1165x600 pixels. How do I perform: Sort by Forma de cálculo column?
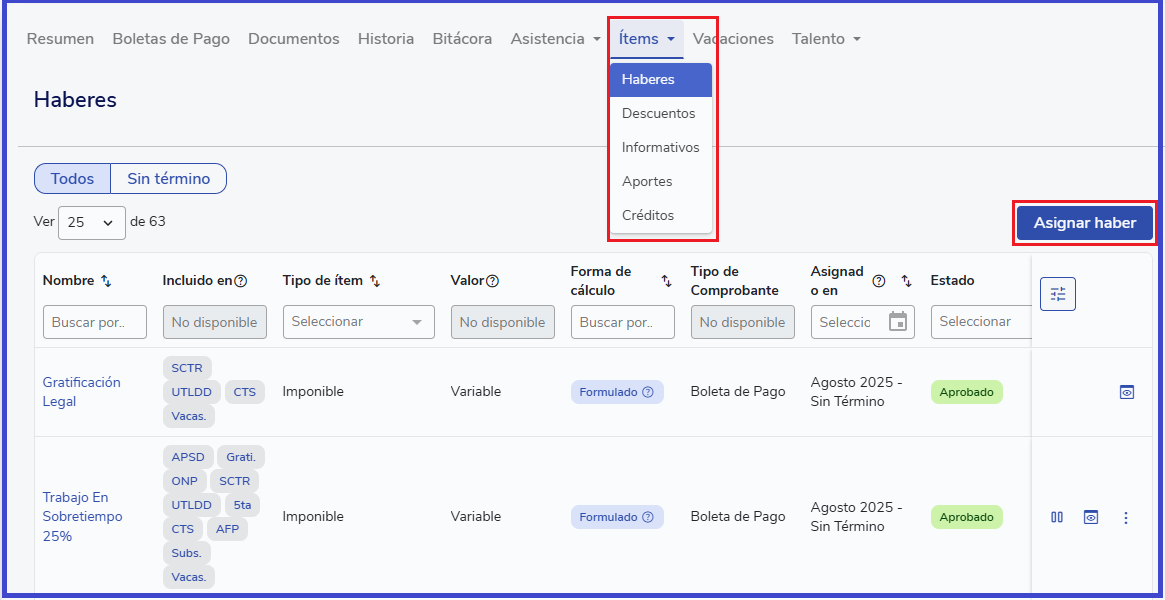click(x=666, y=281)
